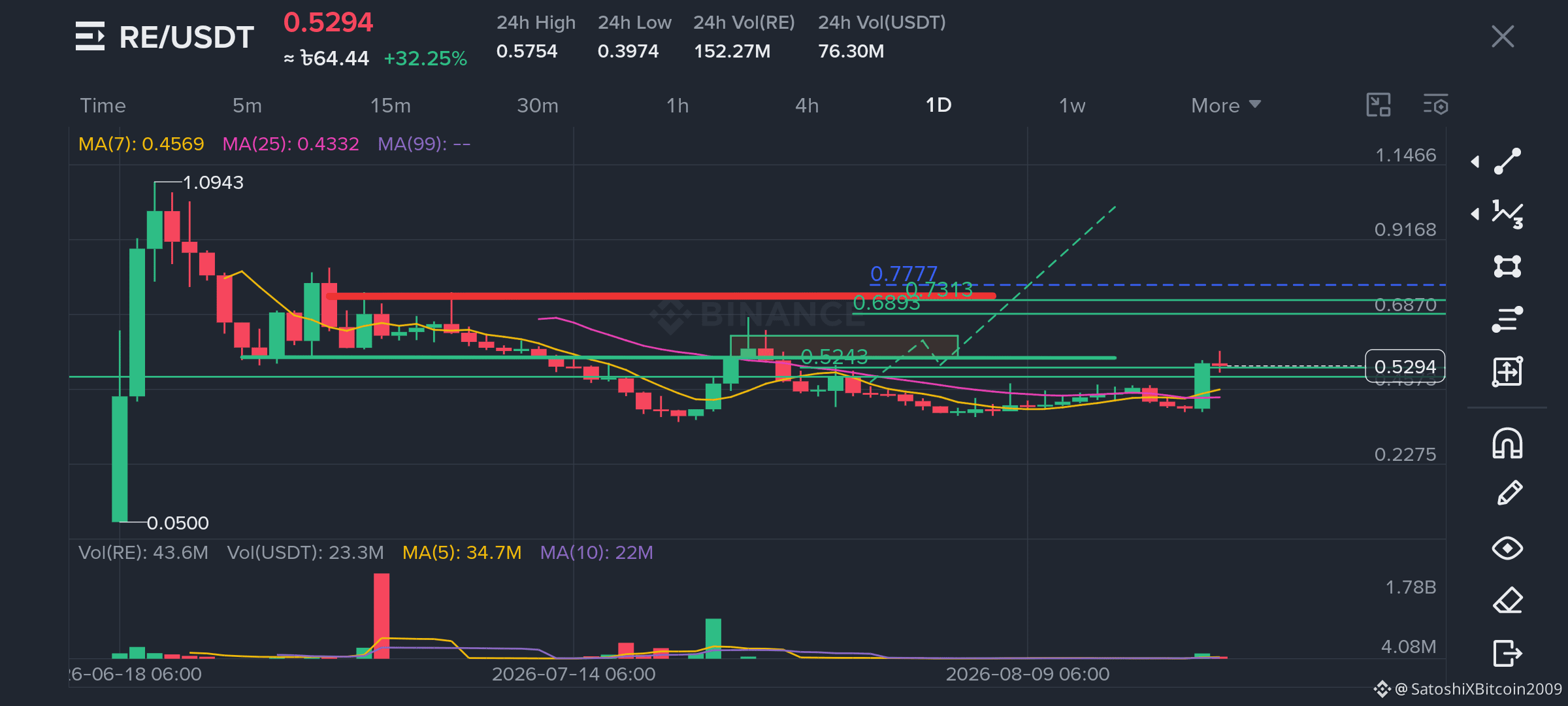
Task: Select the 1D interval tab
Action: 938,105
